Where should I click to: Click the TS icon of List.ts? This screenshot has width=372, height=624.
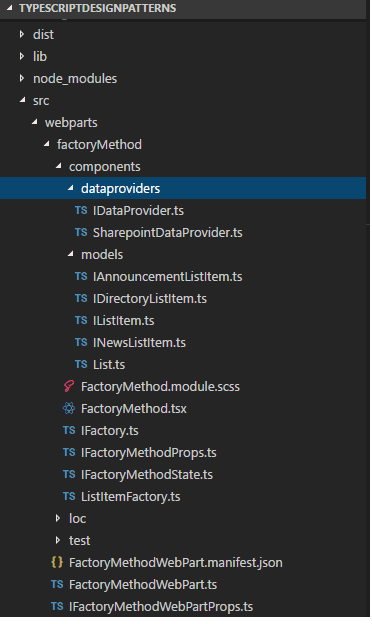[81, 364]
